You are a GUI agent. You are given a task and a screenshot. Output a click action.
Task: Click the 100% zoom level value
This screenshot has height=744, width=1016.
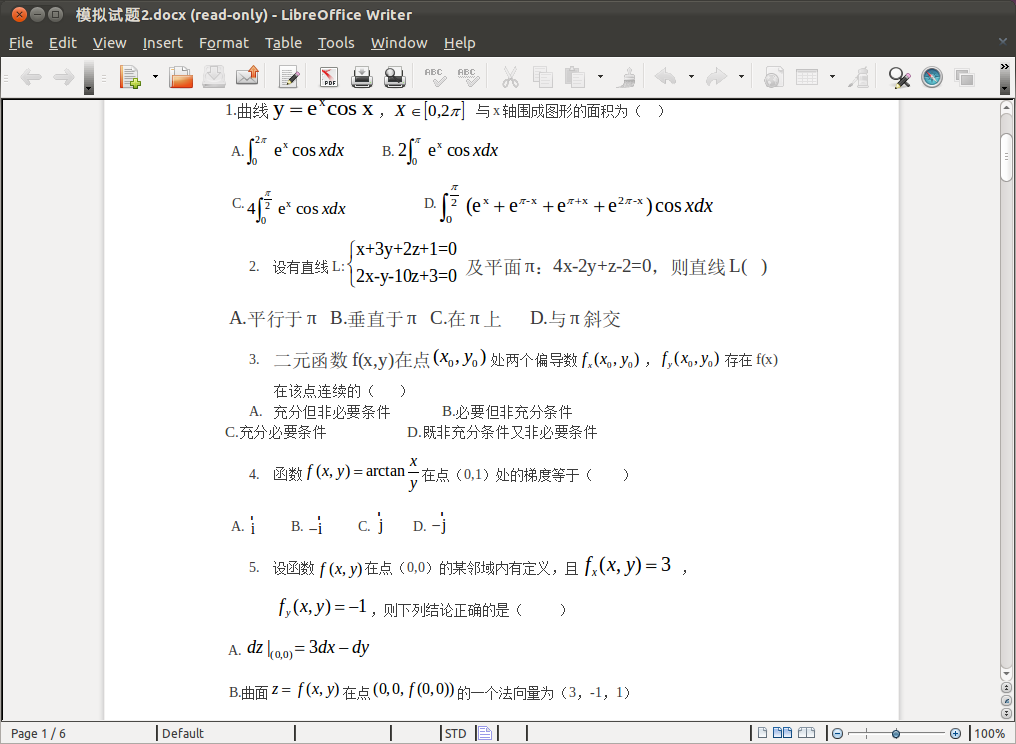point(989,733)
